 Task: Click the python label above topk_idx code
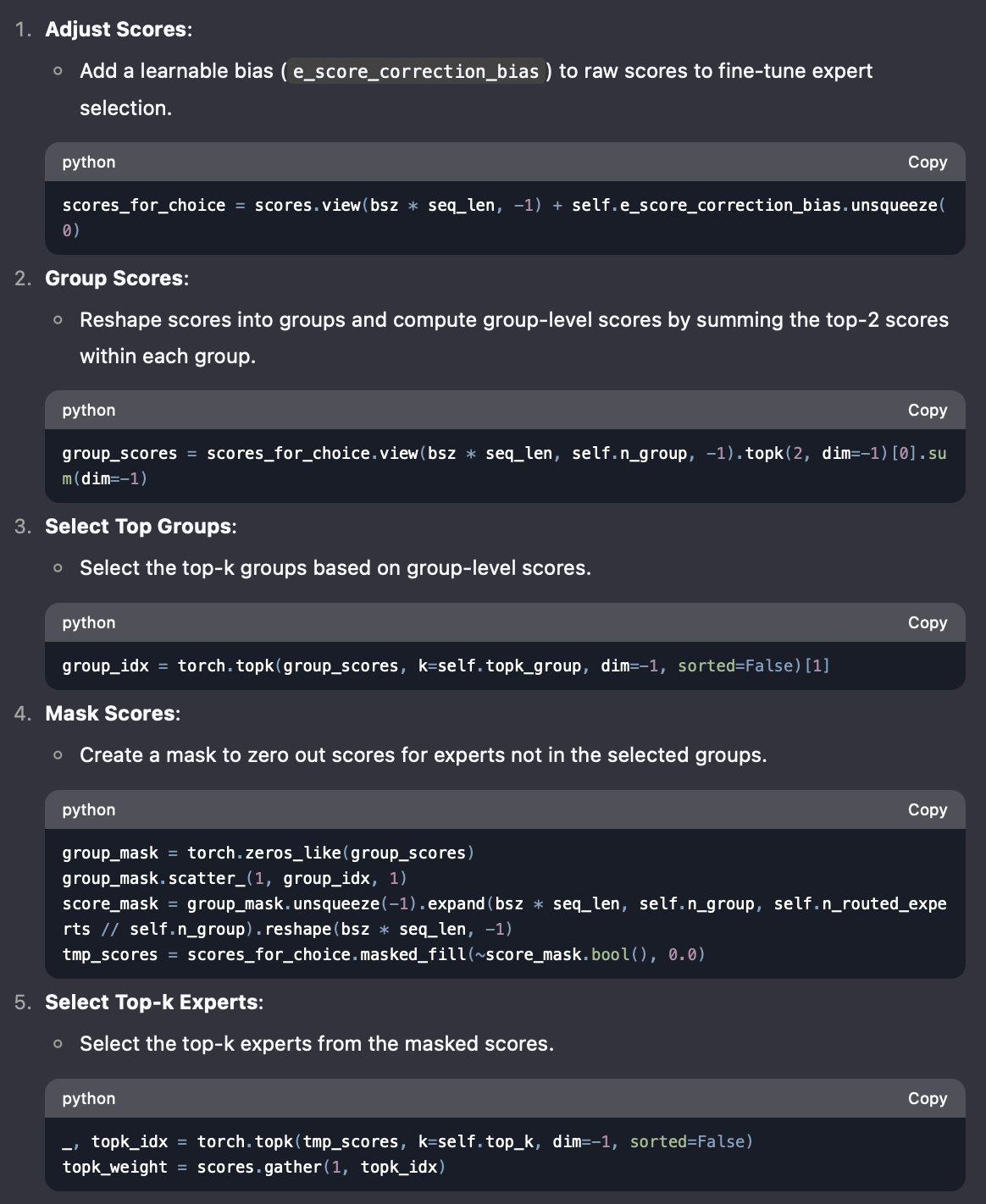point(89,1098)
